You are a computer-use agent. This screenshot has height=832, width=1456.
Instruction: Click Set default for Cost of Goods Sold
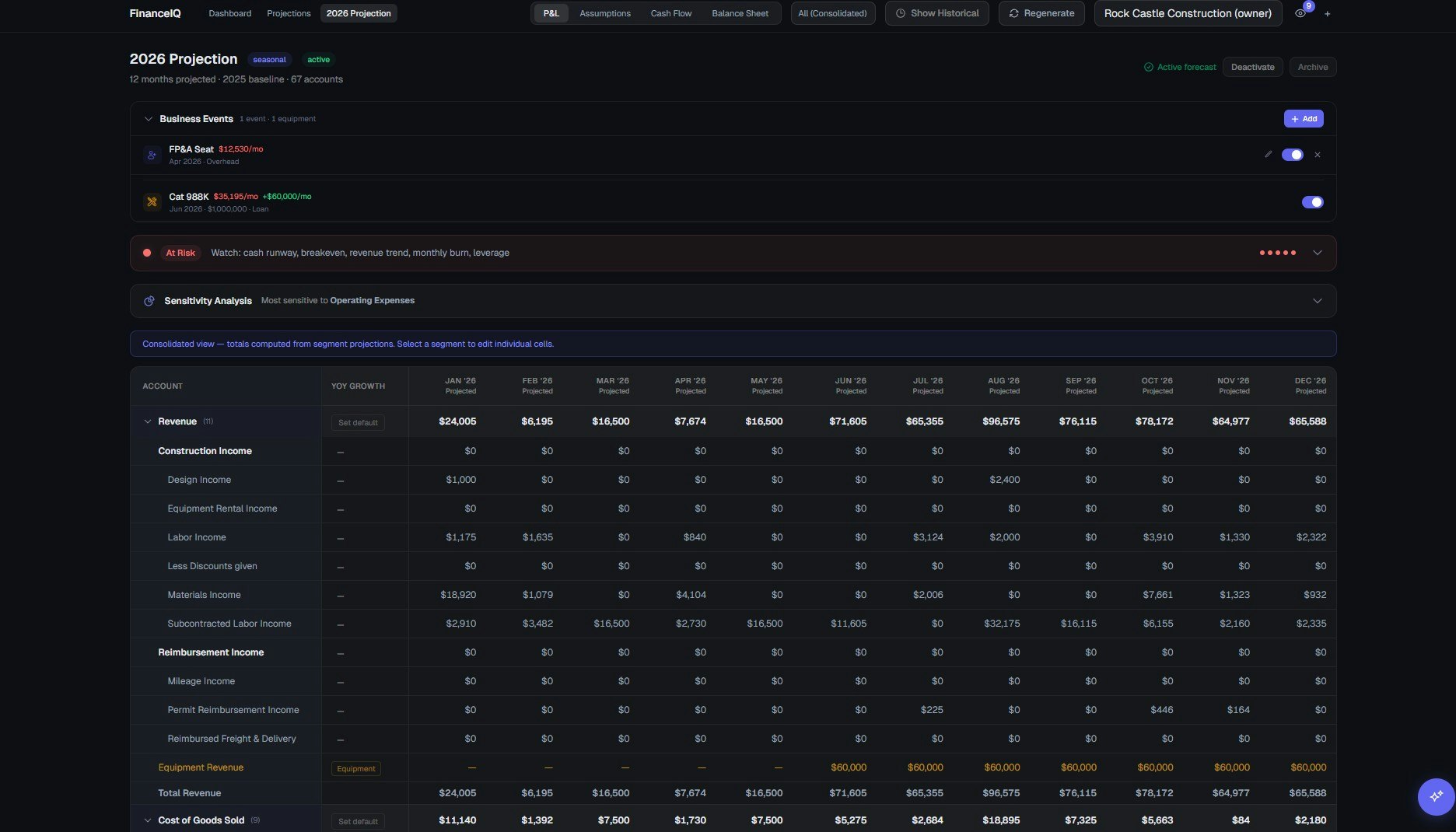click(x=358, y=821)
